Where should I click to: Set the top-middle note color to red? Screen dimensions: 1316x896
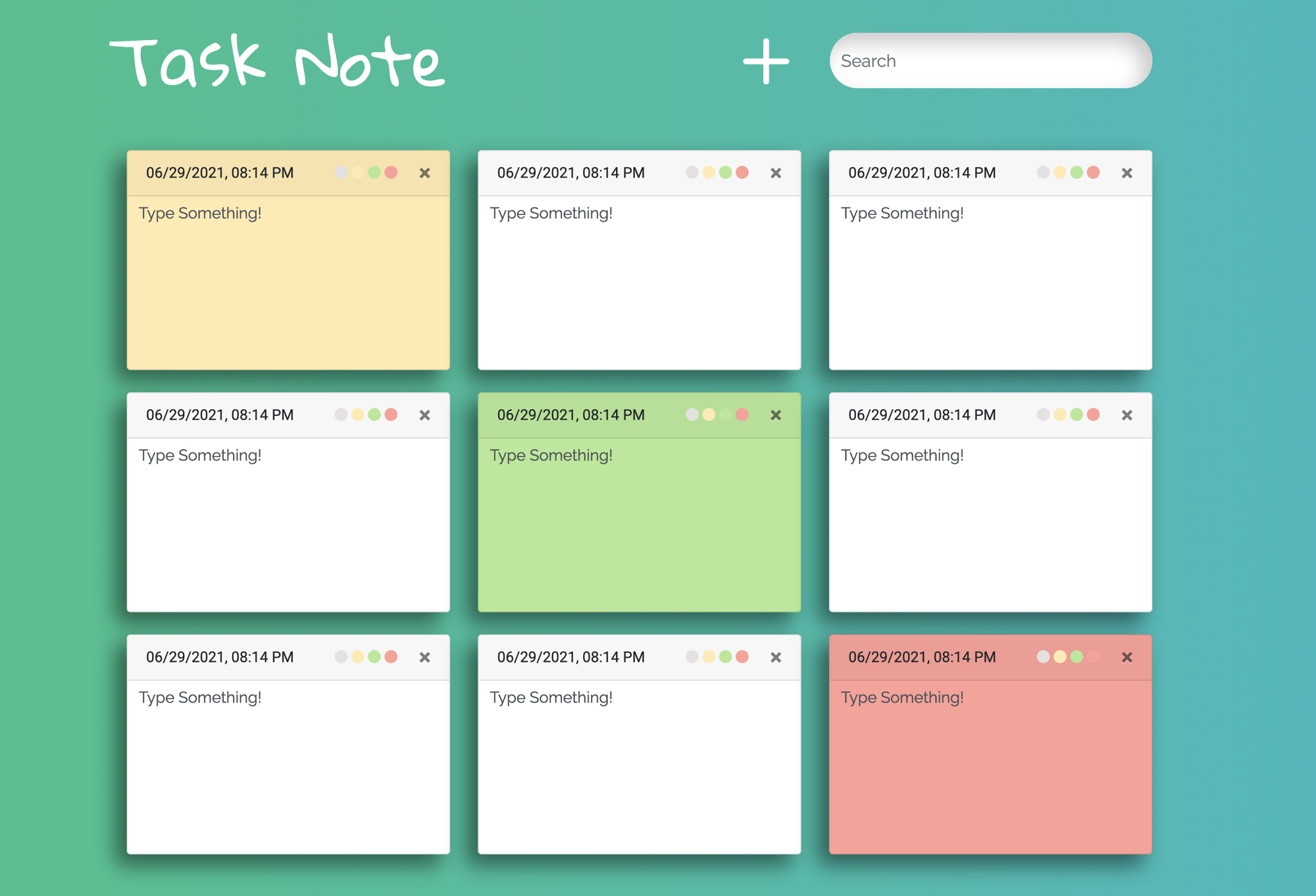coord(742,172)
